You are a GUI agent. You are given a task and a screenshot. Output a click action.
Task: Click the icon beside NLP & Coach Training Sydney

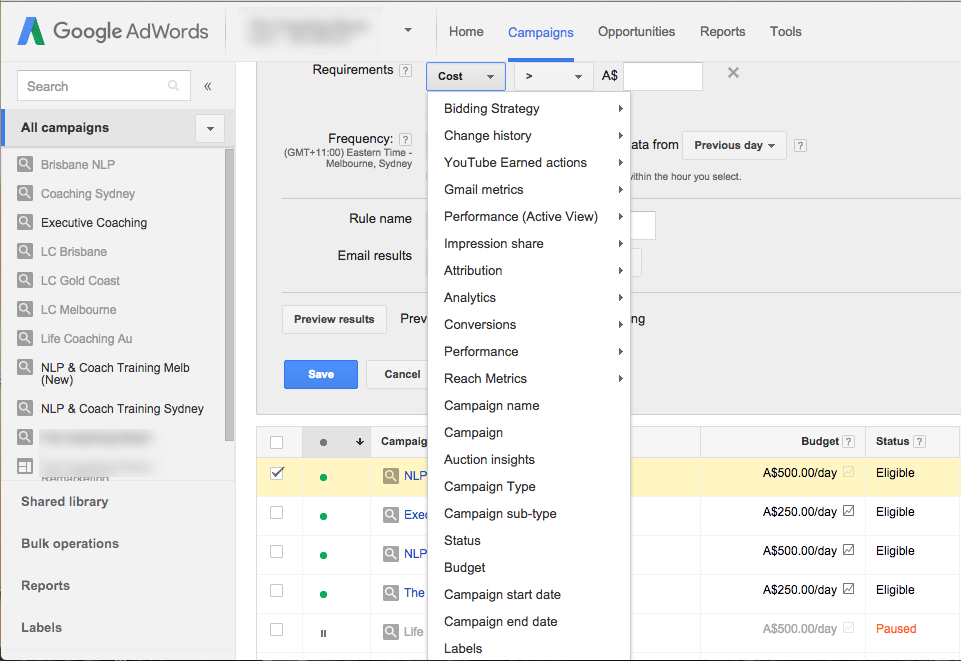click(25, 408)
